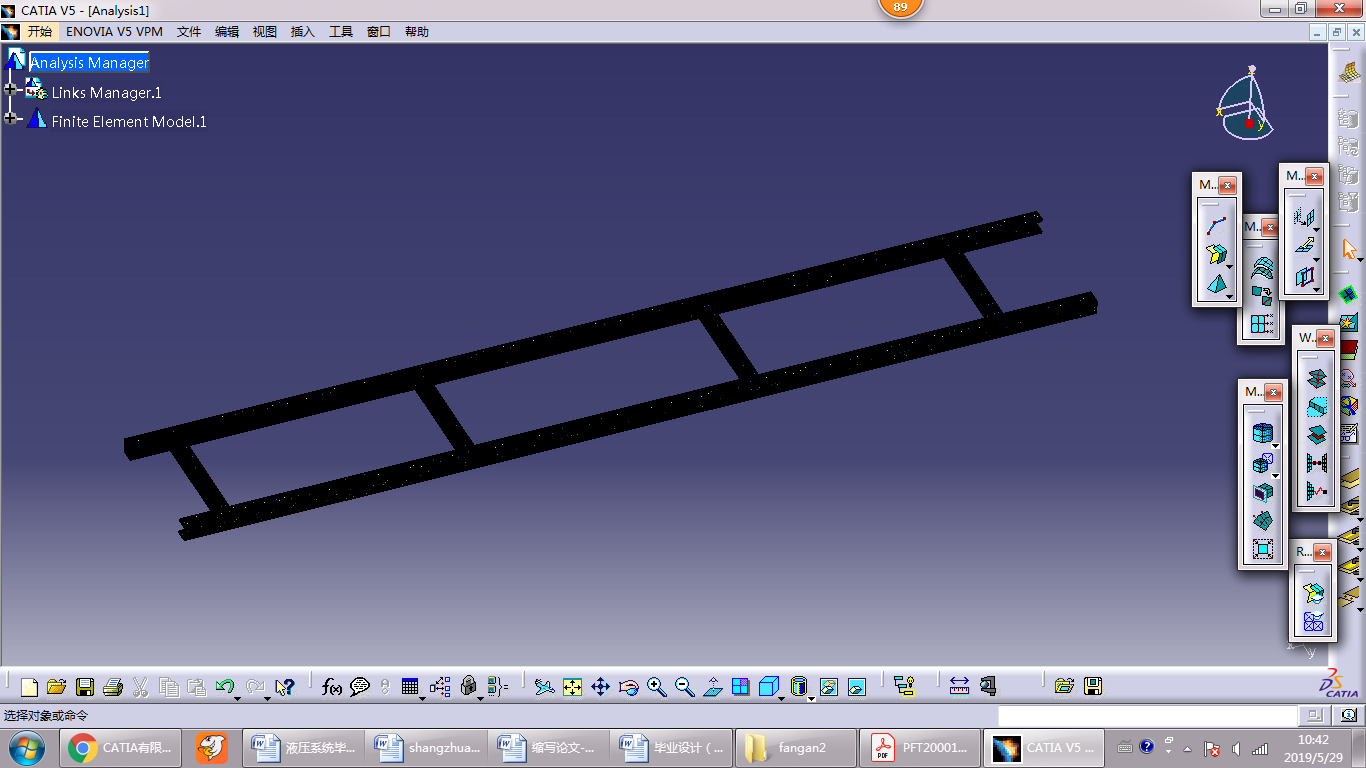Open the fangan2 folder taskbar item
The width and height of the screenshot is (1366, 768).
click(x=795, y=747)
